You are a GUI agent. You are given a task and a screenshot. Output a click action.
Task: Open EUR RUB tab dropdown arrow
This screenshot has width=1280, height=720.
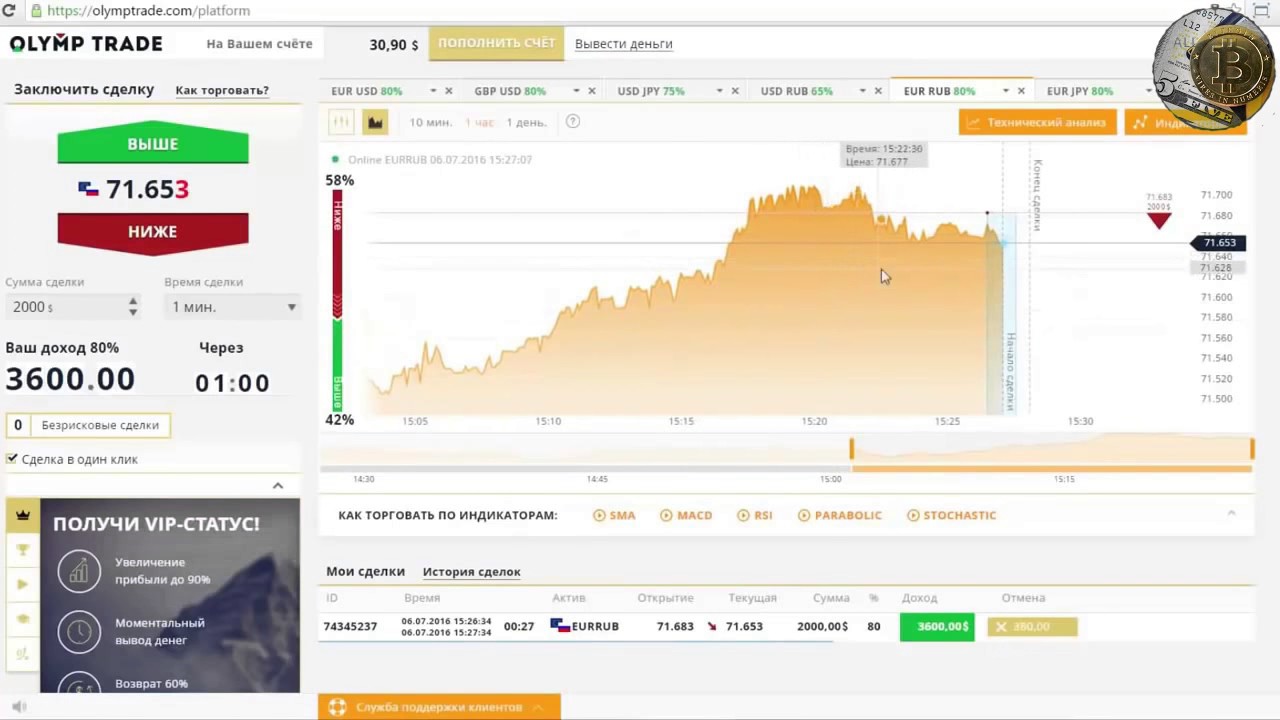click(x=1005, y=91)
